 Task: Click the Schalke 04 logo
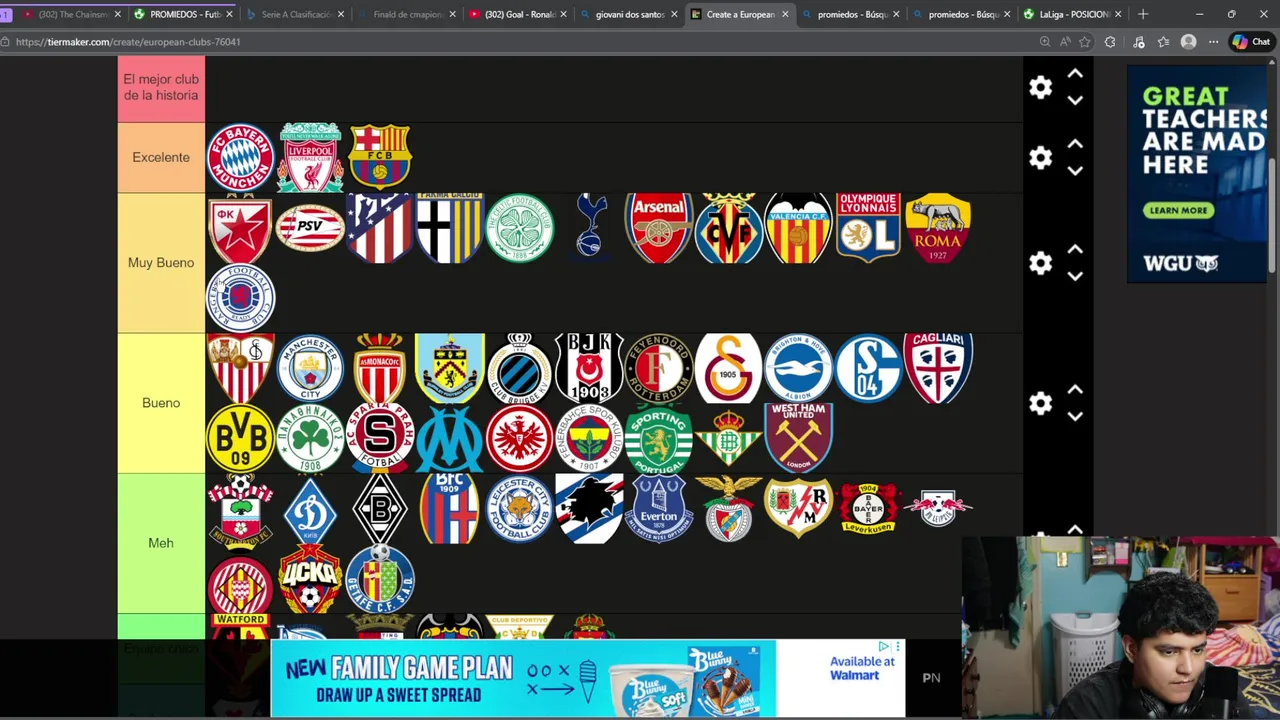[868, 368]
